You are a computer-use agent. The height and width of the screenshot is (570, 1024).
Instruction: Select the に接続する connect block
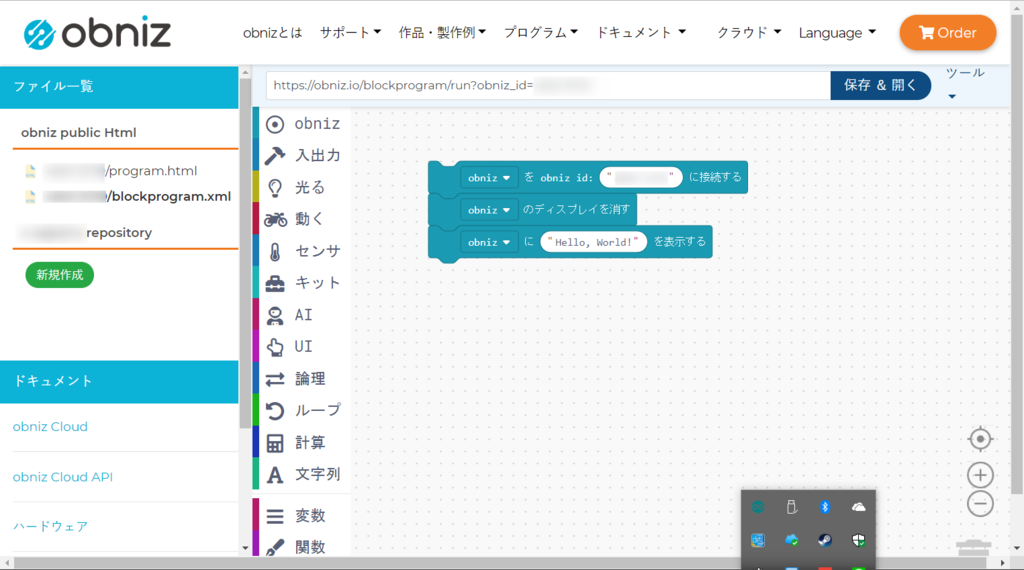[x=716, y=177]
